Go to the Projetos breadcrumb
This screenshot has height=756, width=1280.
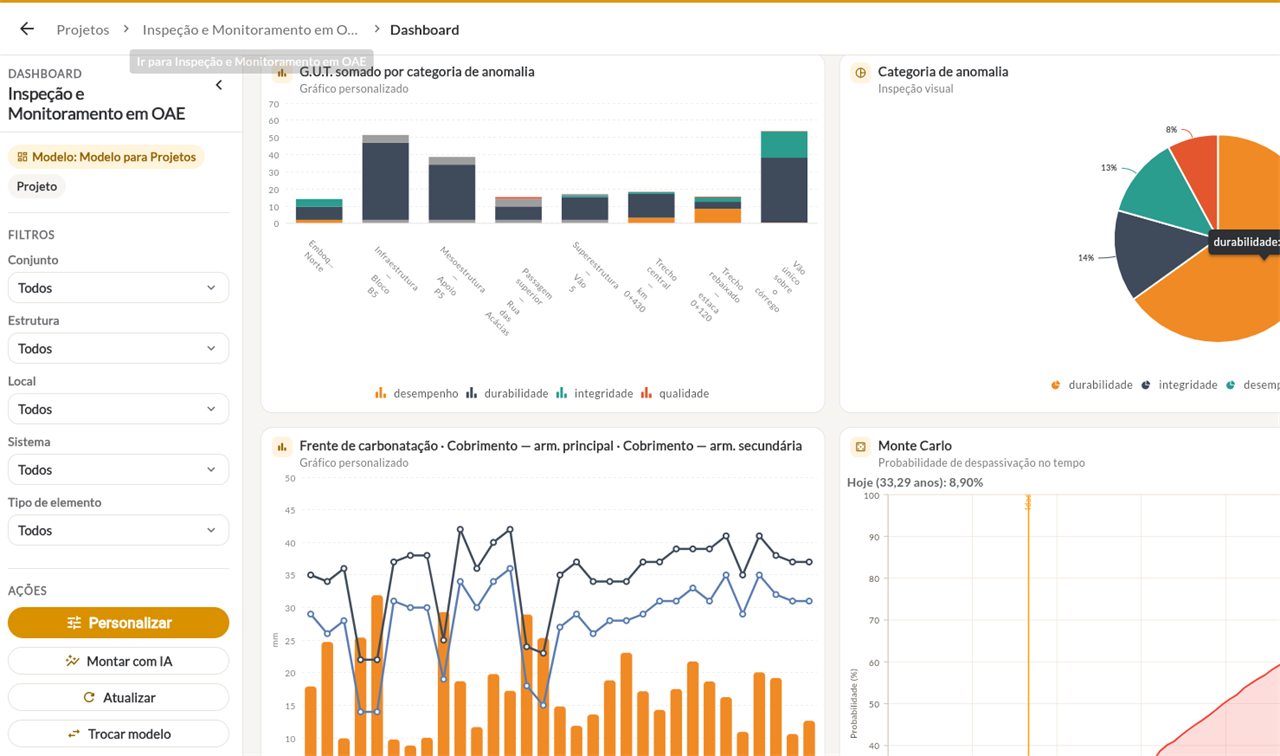[x=83, y=30]
